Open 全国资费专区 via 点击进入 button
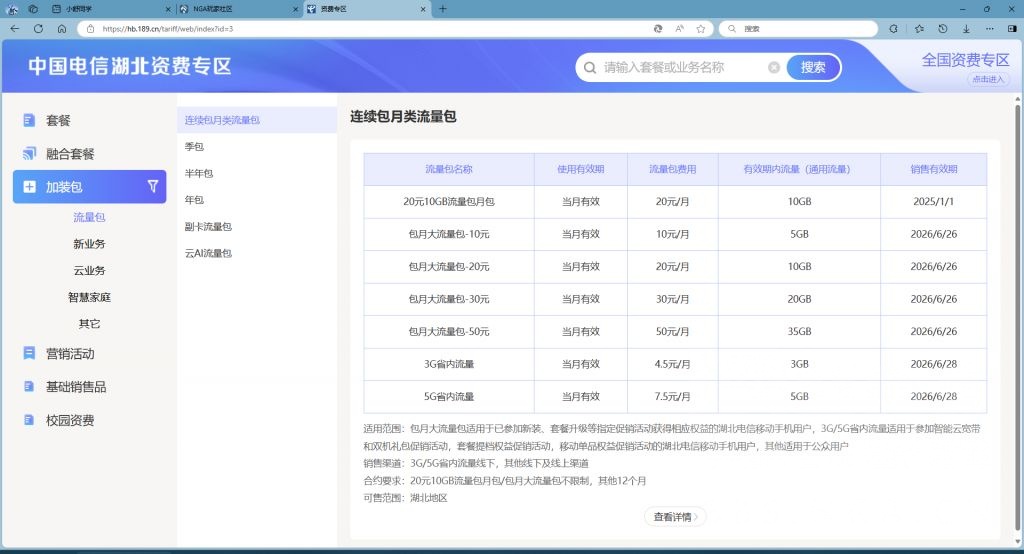This screenshot has width=1024, height=554. (x=987, y=79)
